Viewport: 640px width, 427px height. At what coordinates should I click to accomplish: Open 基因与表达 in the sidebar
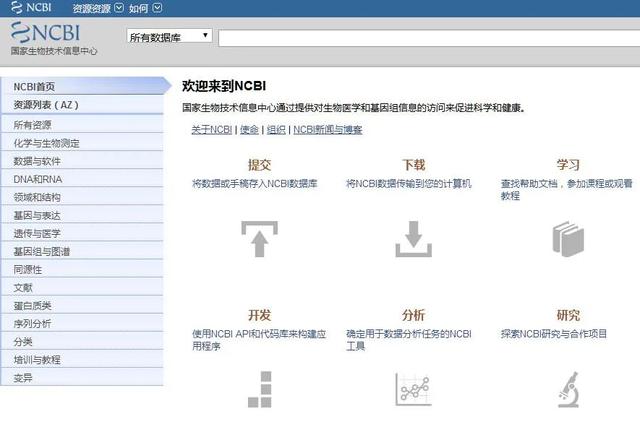point(82,215)
